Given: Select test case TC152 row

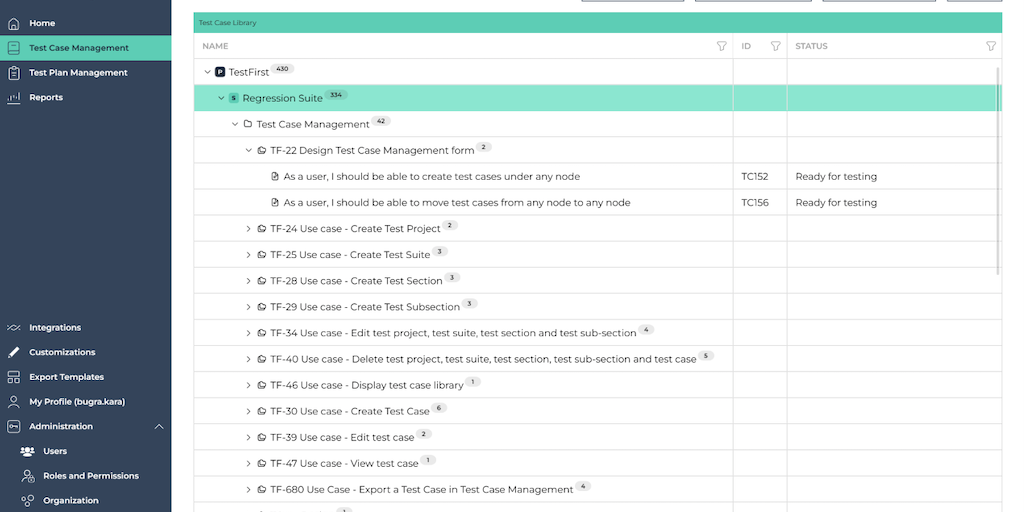Looking at the screenshot, I should (x=431, y=177).
